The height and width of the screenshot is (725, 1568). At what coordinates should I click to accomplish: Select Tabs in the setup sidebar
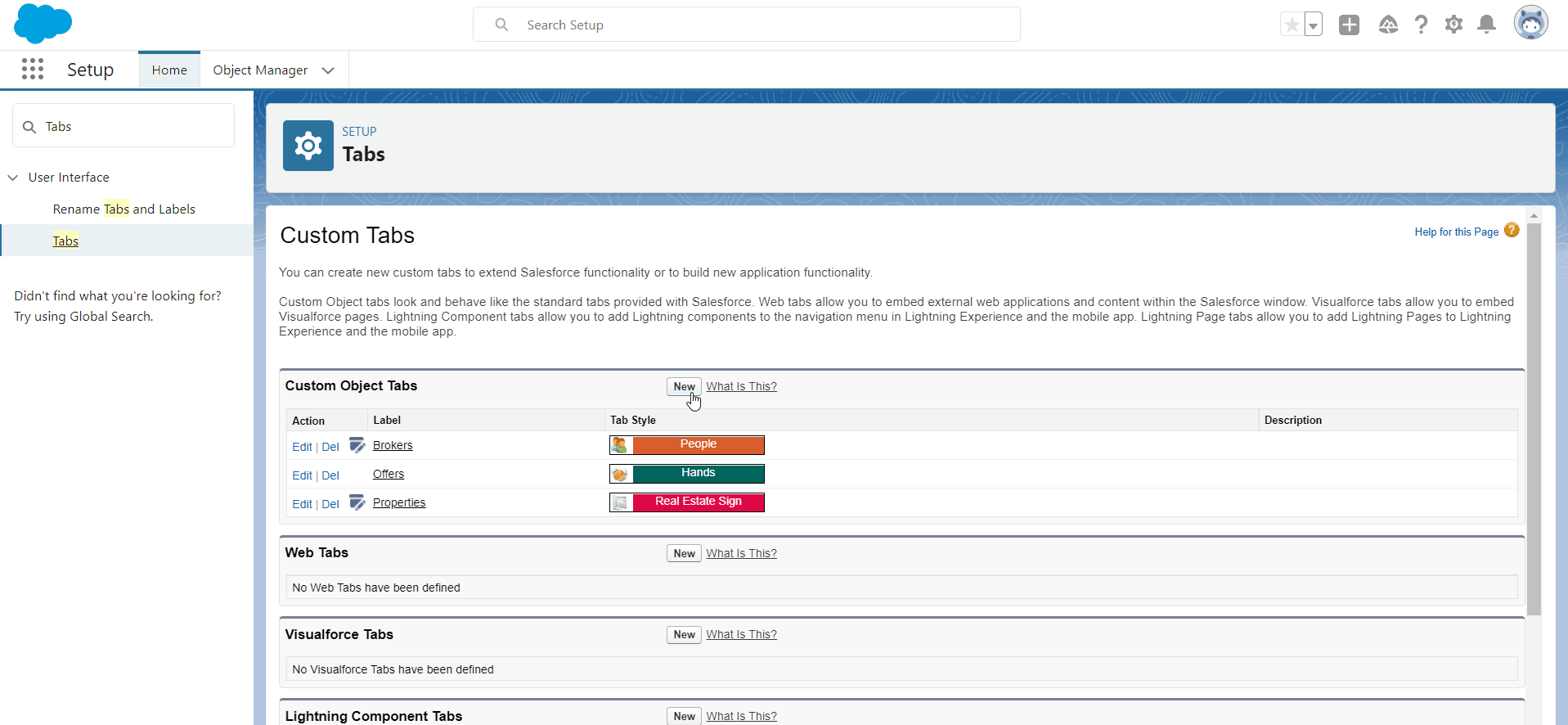[65, 241]
